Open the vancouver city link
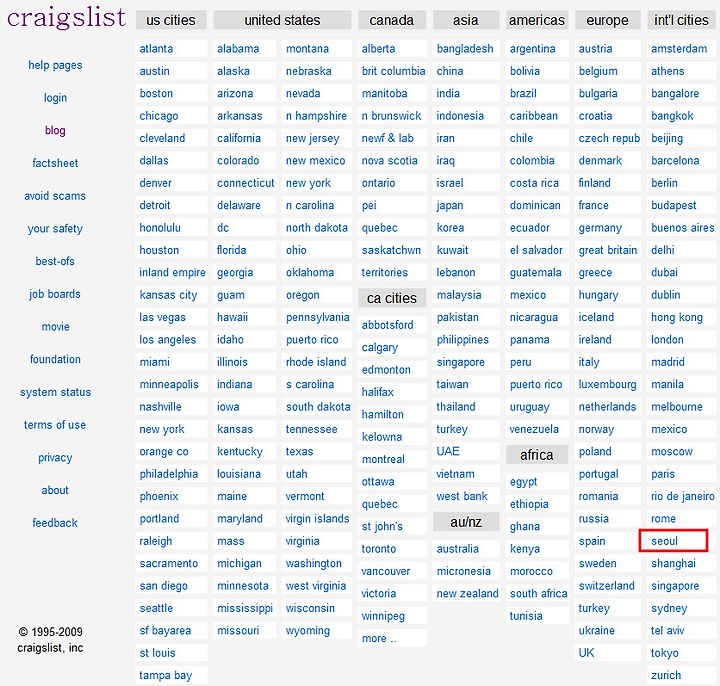The height and width of the screenshot is (686, 720). point(386,571)
